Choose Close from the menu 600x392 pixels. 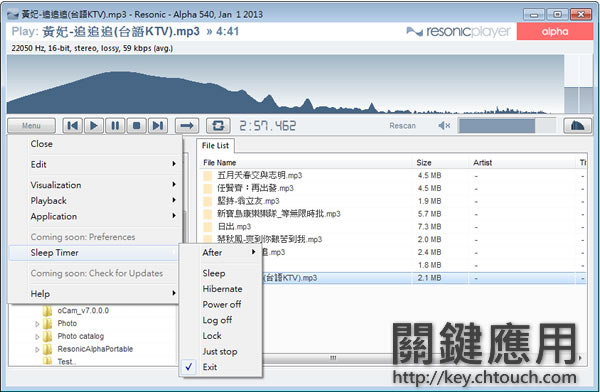click(x=41, y=144)
